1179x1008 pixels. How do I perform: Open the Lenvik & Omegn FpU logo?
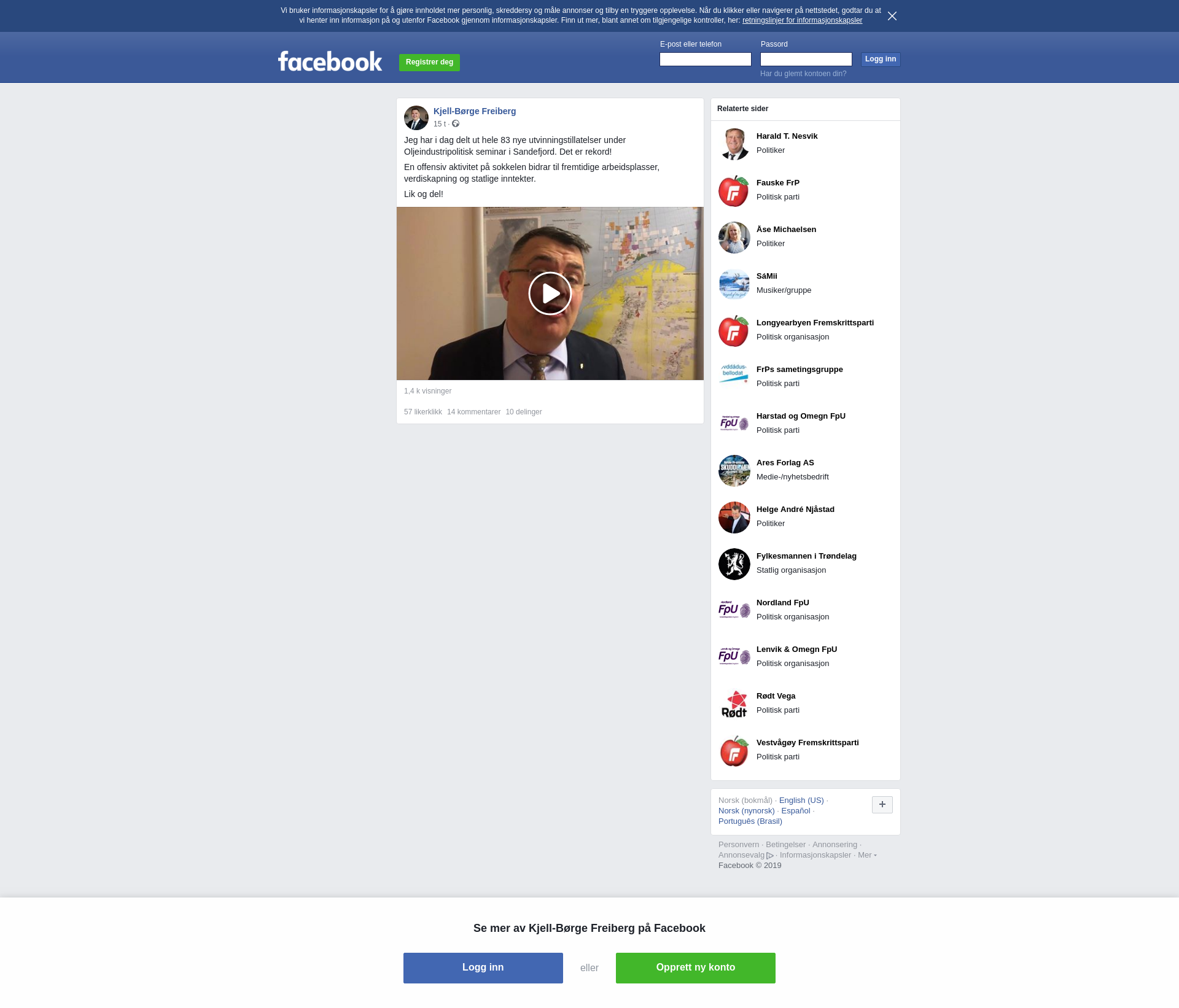[x=734, y=657]
